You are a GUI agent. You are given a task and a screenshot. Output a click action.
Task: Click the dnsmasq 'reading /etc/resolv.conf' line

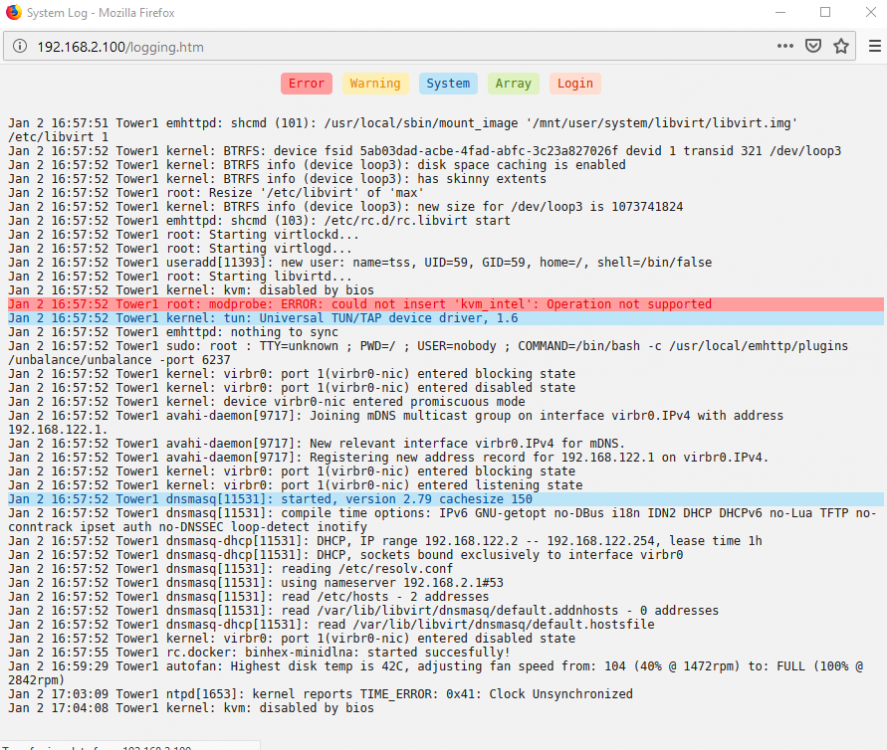(x=230, y=569)
